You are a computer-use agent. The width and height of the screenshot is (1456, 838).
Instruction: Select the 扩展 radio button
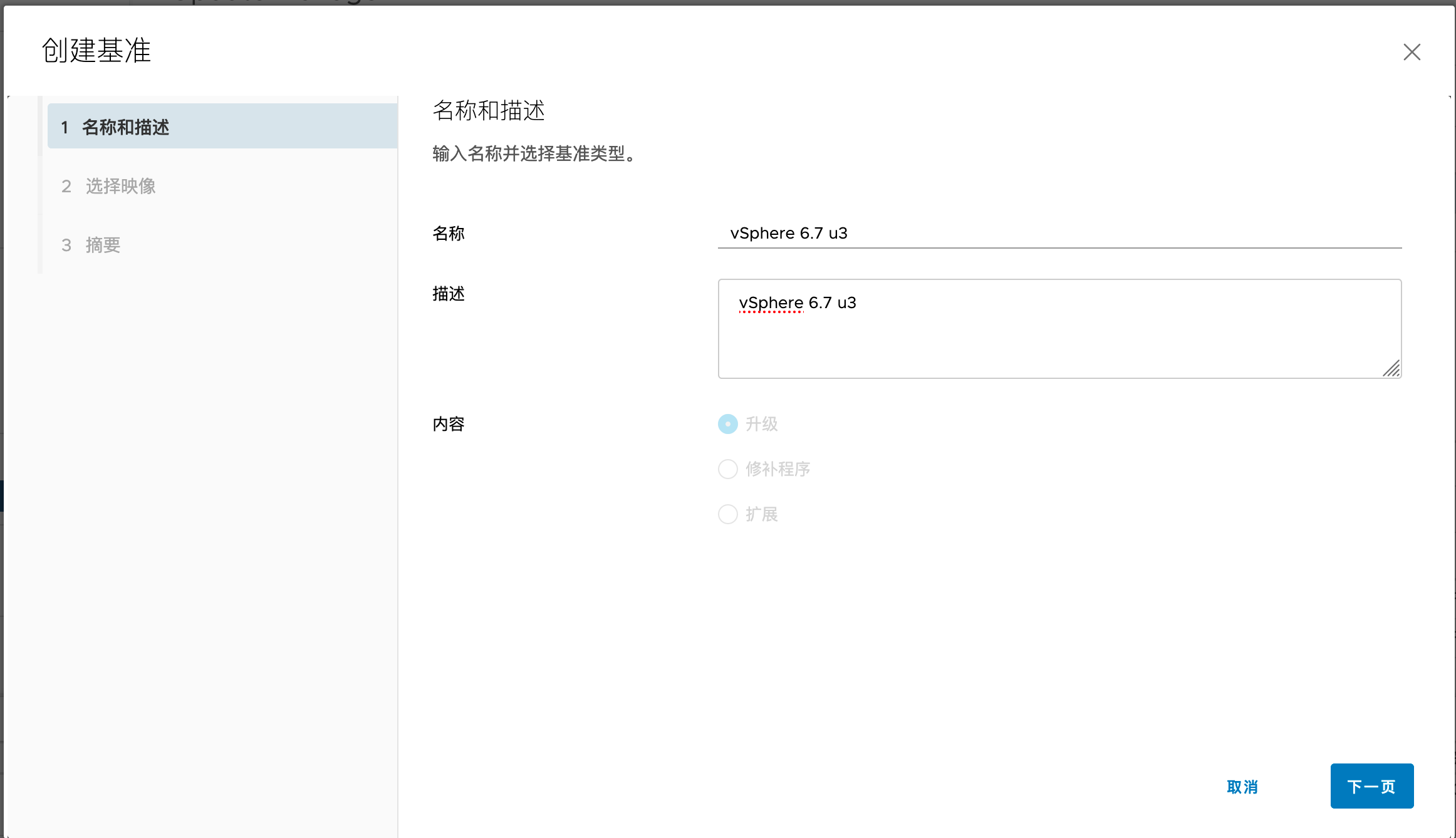(x=727, y=514)
